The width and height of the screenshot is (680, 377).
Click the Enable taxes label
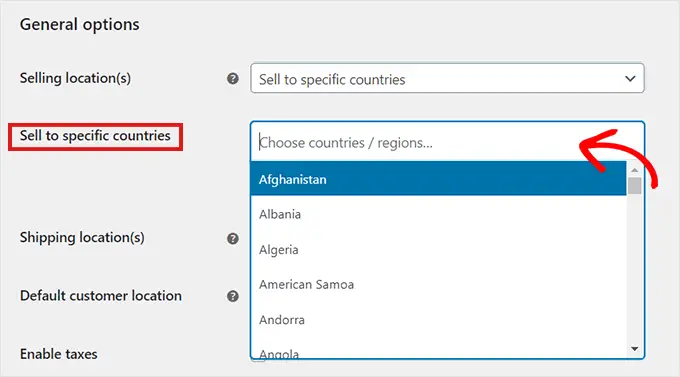[59, 354]
